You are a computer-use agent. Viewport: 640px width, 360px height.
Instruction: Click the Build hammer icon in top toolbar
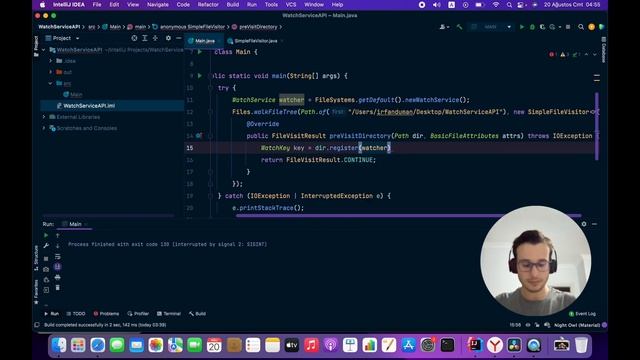tap(460, 27)
